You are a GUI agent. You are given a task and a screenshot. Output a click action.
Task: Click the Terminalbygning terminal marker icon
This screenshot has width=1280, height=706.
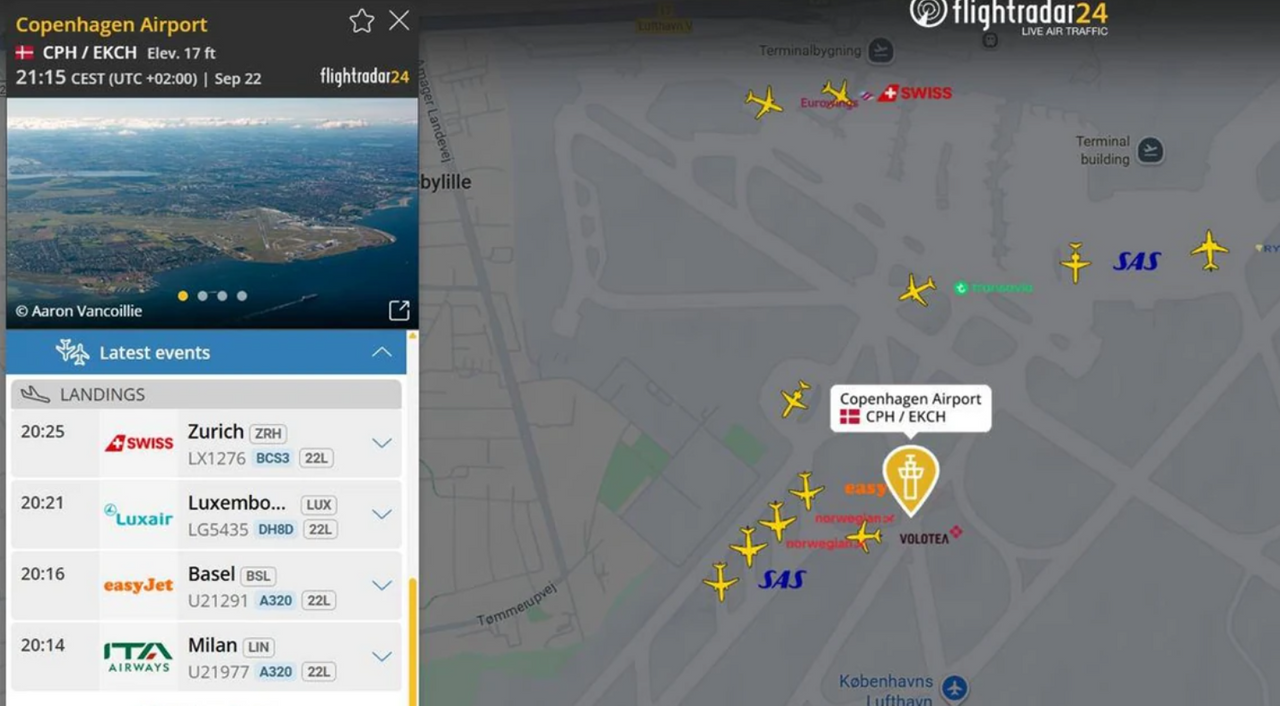(x=880, y=50)
